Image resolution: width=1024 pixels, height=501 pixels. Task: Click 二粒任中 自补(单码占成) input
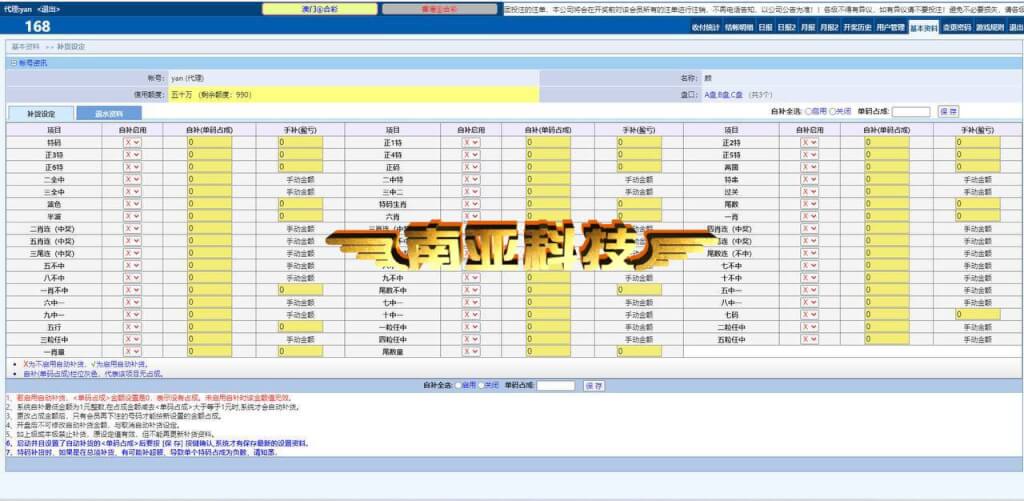[887, 327]
